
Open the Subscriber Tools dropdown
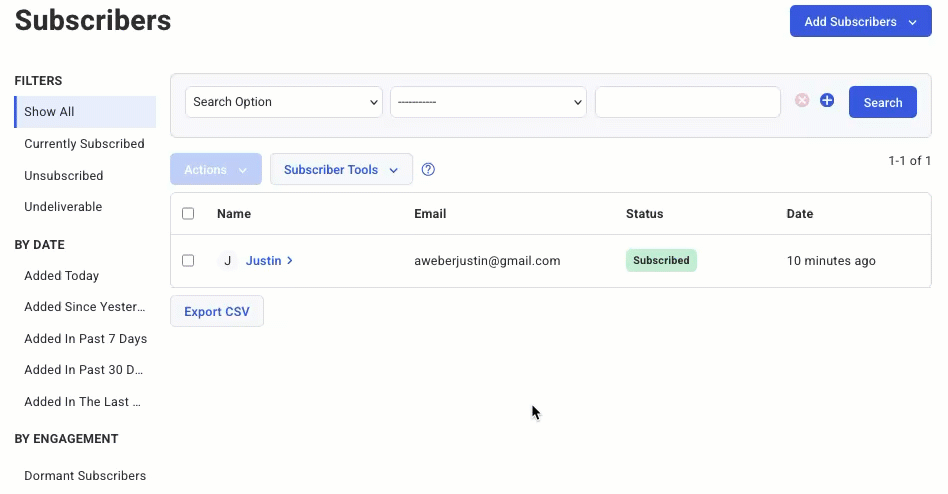(341, 170)
